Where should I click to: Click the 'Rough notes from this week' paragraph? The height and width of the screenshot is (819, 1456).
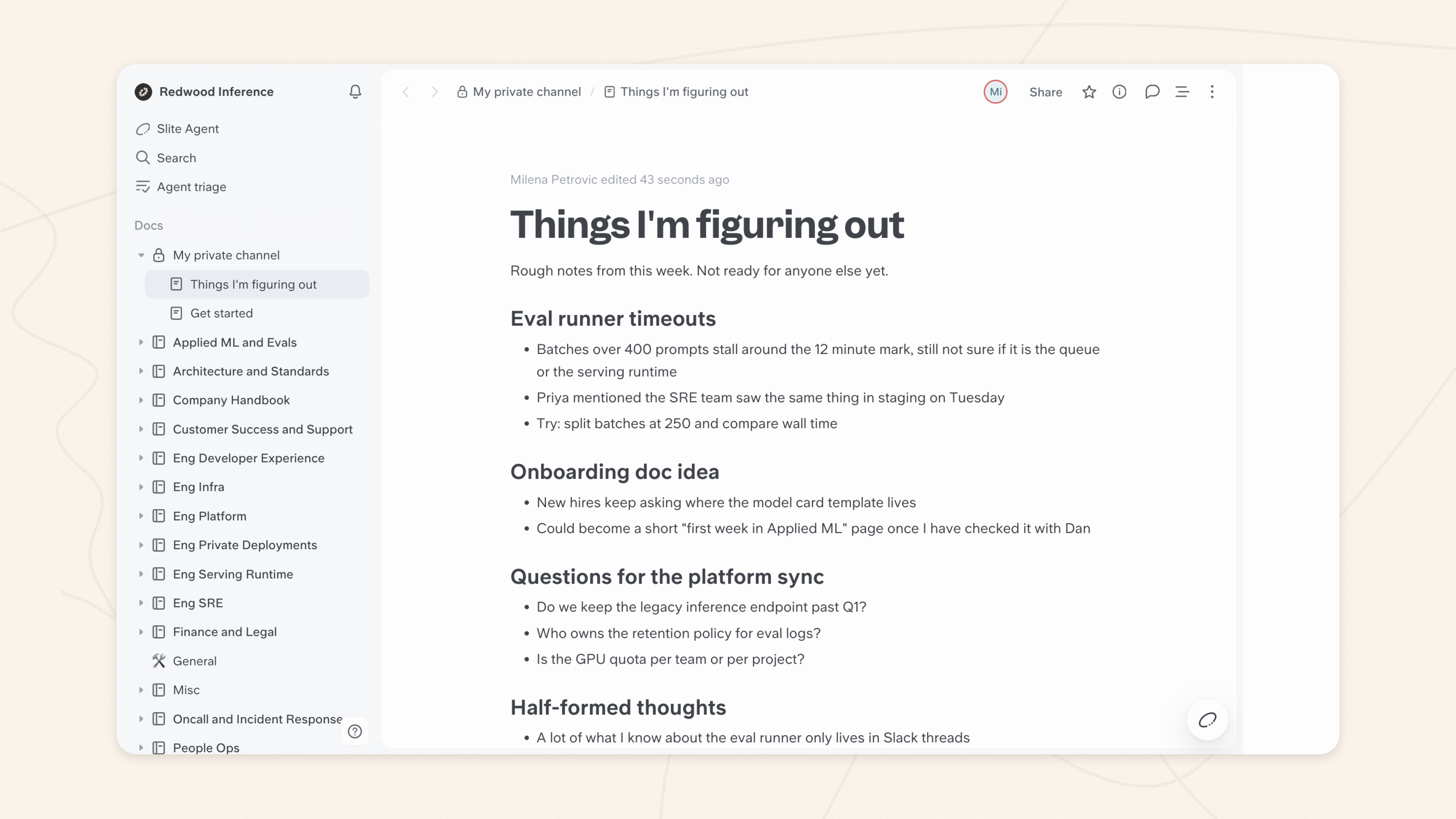(x=699, y=270)
